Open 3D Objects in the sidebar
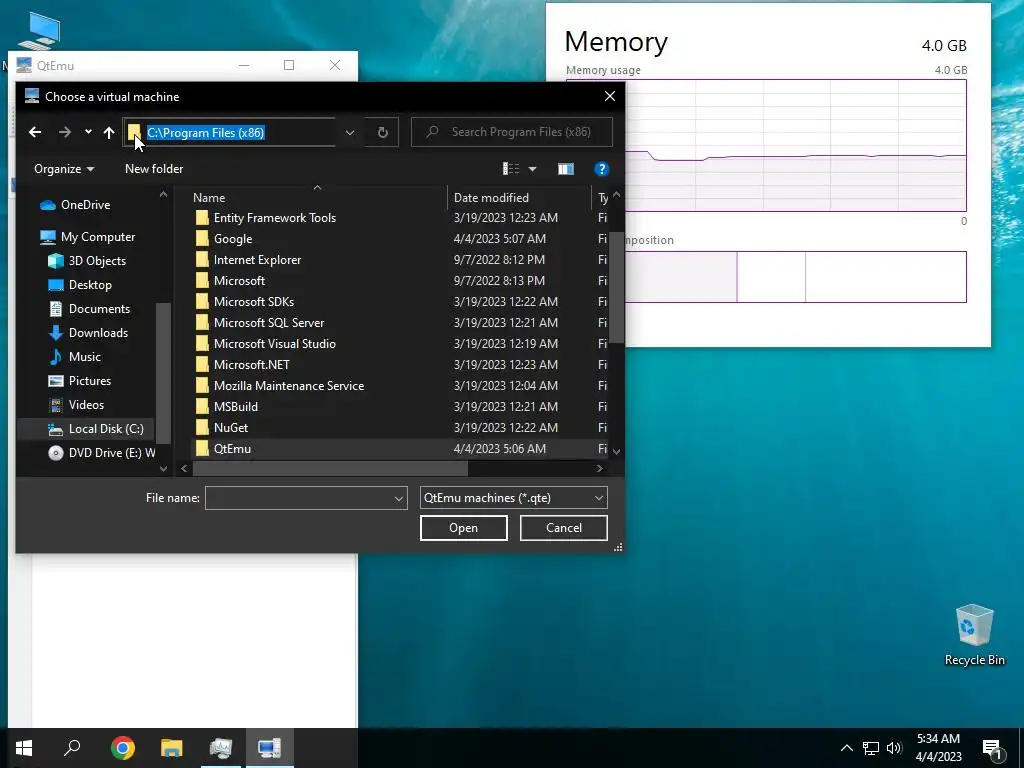The height and width of the screenshot is (768, 1024). click(x=97, y=261)
